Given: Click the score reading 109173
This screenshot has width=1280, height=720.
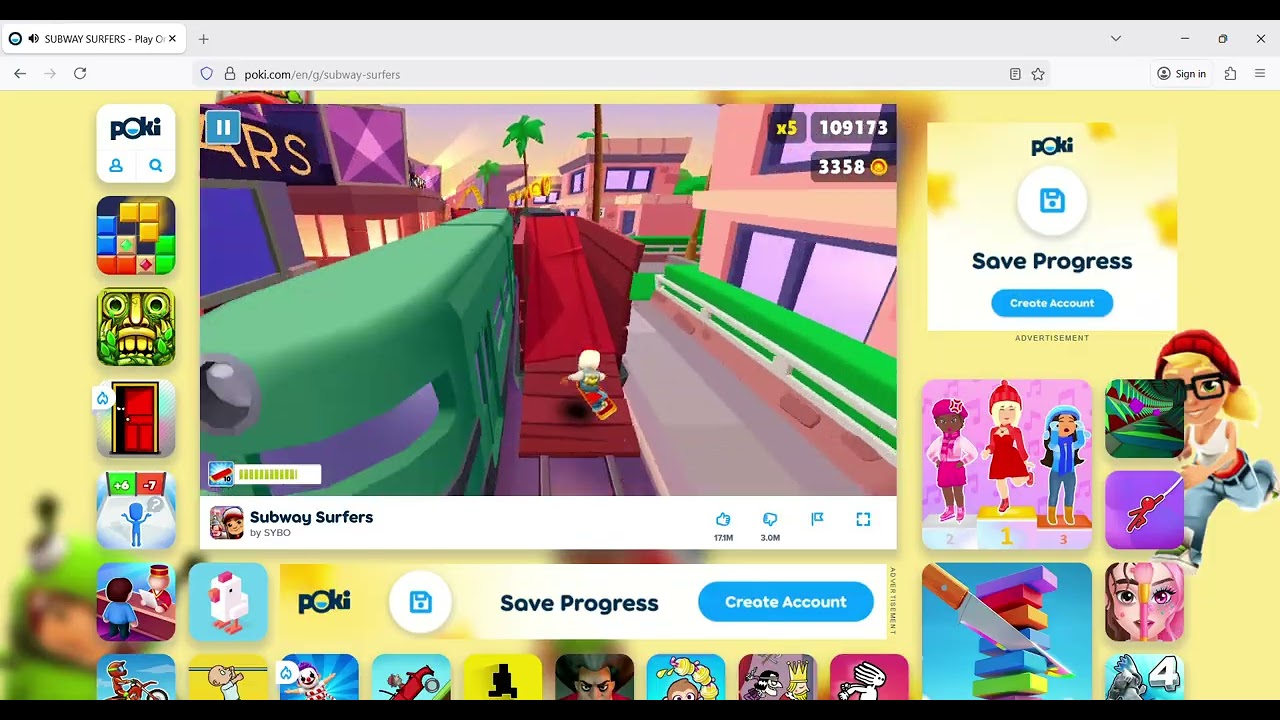Looking at the screenshot, I should tap(853, 128).
